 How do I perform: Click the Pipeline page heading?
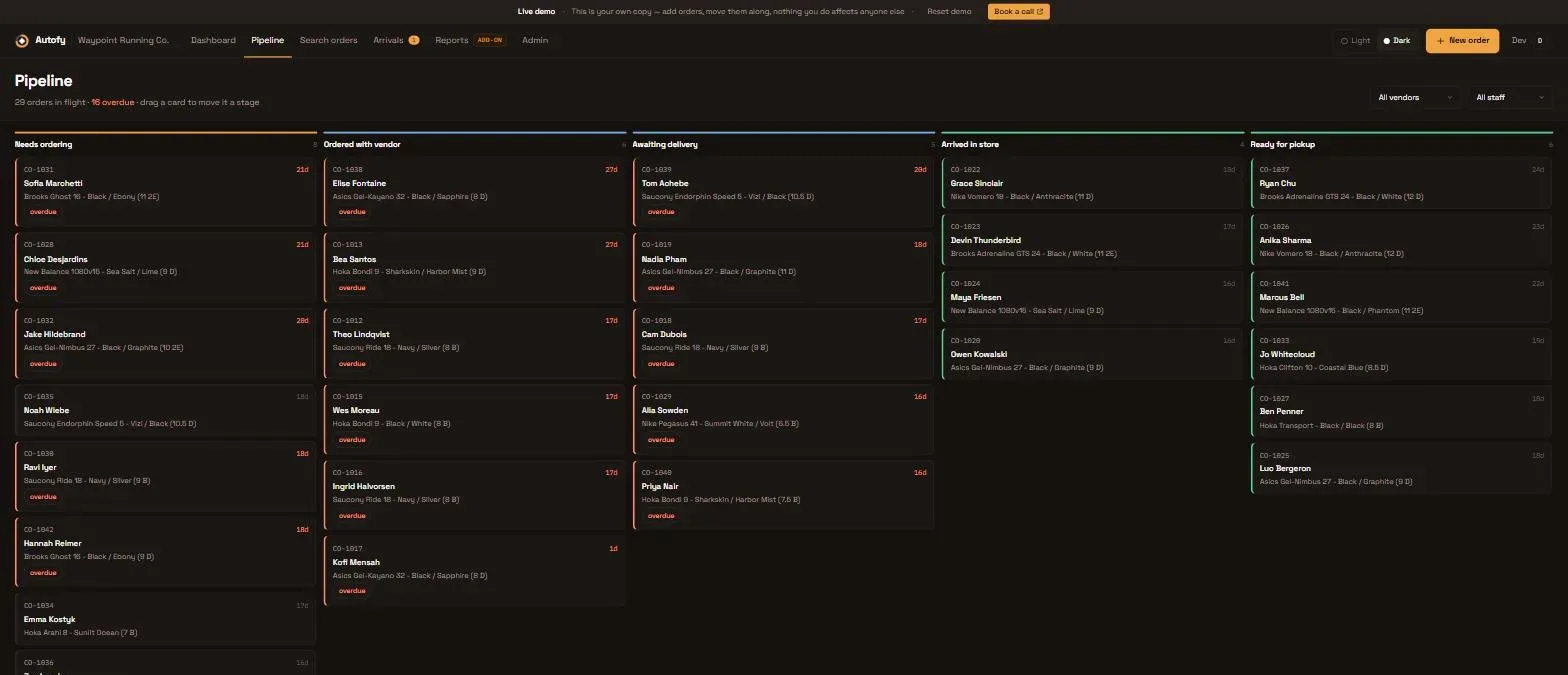43,81
